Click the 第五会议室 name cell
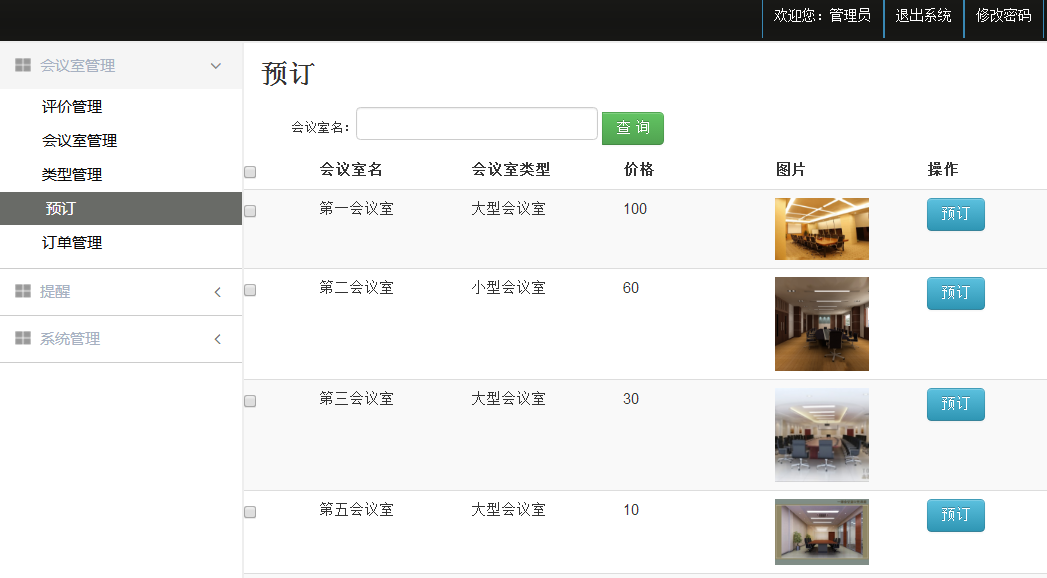The width and height of the screenshot is (1047, 578). coord(357,510)
